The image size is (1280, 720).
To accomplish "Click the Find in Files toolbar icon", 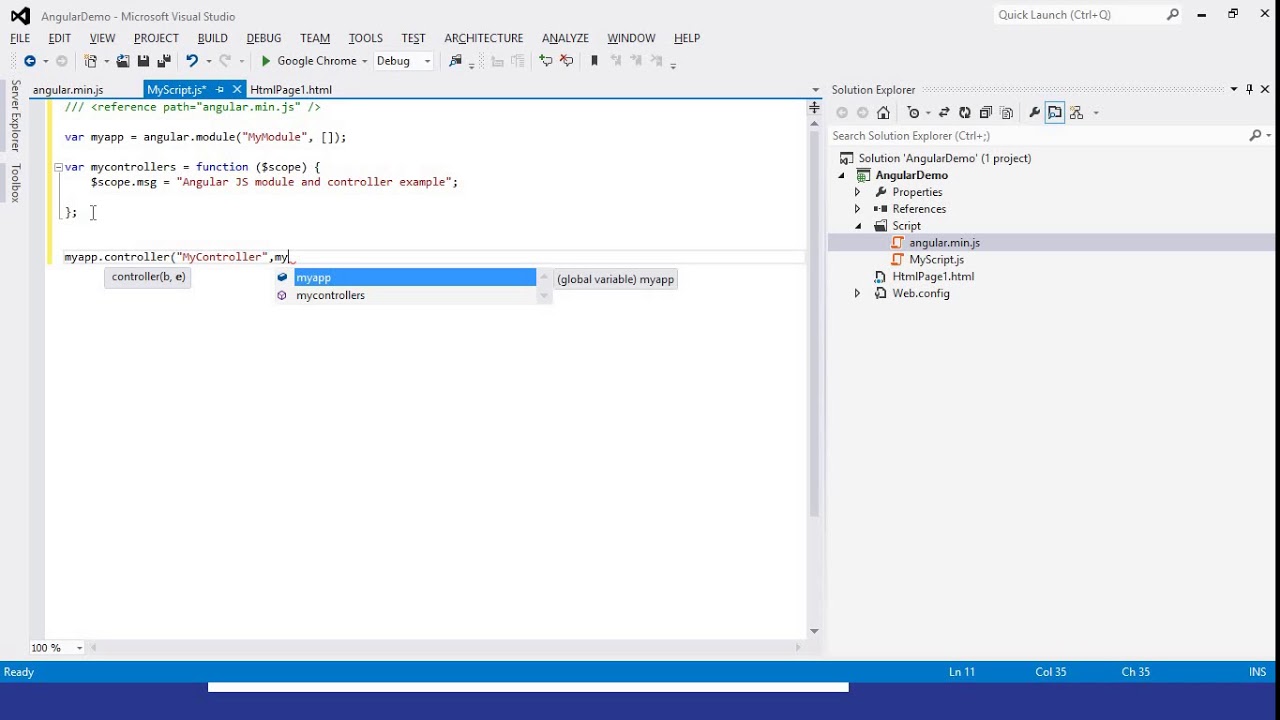I will [x=455, y=61].
